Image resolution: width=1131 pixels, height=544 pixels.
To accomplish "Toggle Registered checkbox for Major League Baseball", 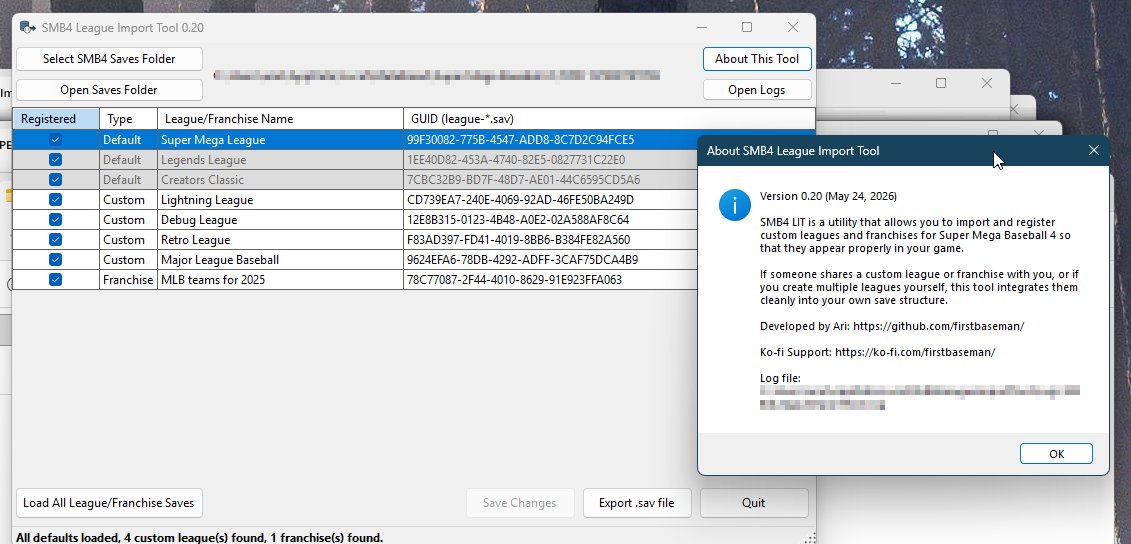I will (x=56, y=260).
